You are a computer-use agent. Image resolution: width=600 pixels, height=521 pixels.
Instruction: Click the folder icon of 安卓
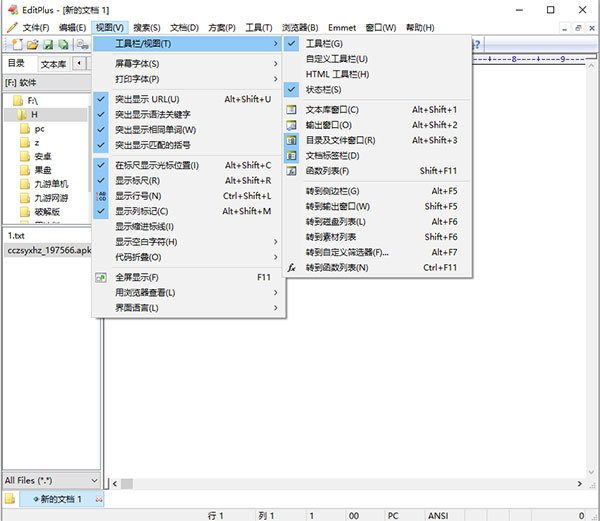(25, 156)
